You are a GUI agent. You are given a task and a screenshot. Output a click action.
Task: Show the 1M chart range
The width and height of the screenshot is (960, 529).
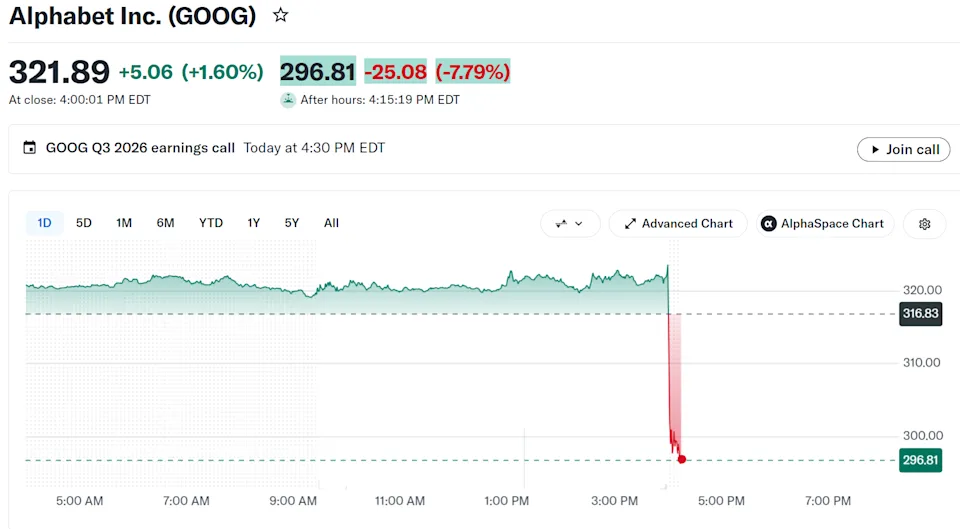(x=124, y=223)
